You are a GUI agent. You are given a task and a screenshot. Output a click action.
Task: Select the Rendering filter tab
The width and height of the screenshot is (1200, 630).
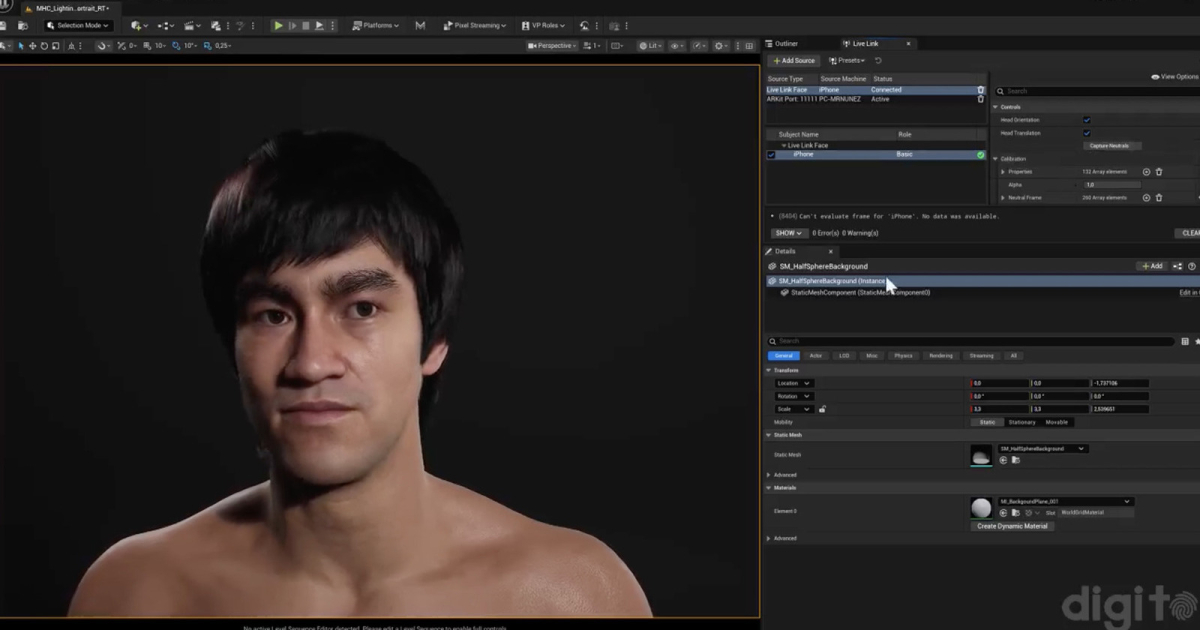(941, 356)
